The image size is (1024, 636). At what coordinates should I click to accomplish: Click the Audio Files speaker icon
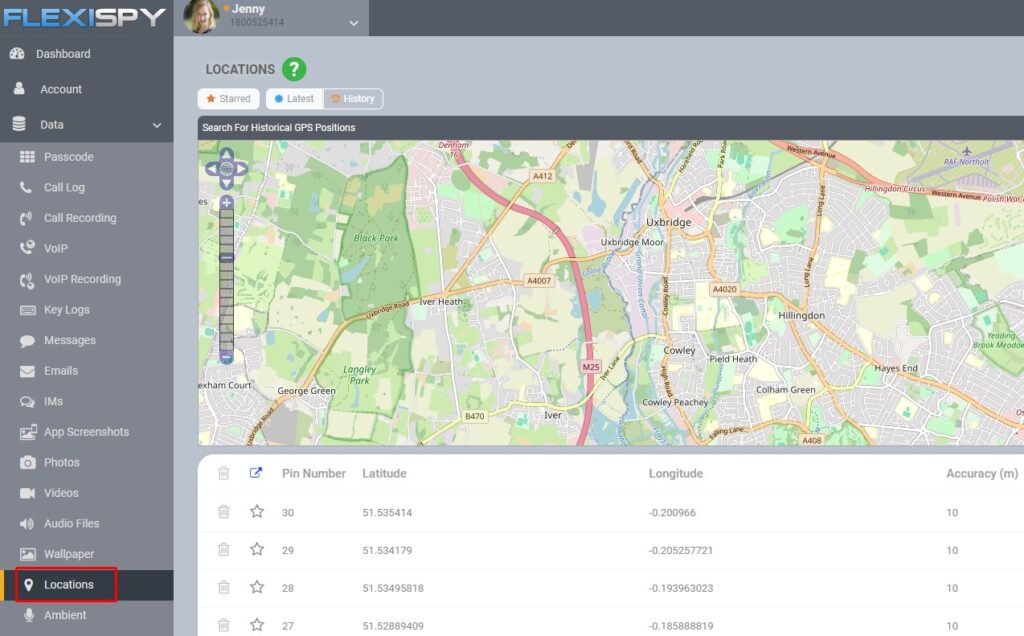(27, 524)
